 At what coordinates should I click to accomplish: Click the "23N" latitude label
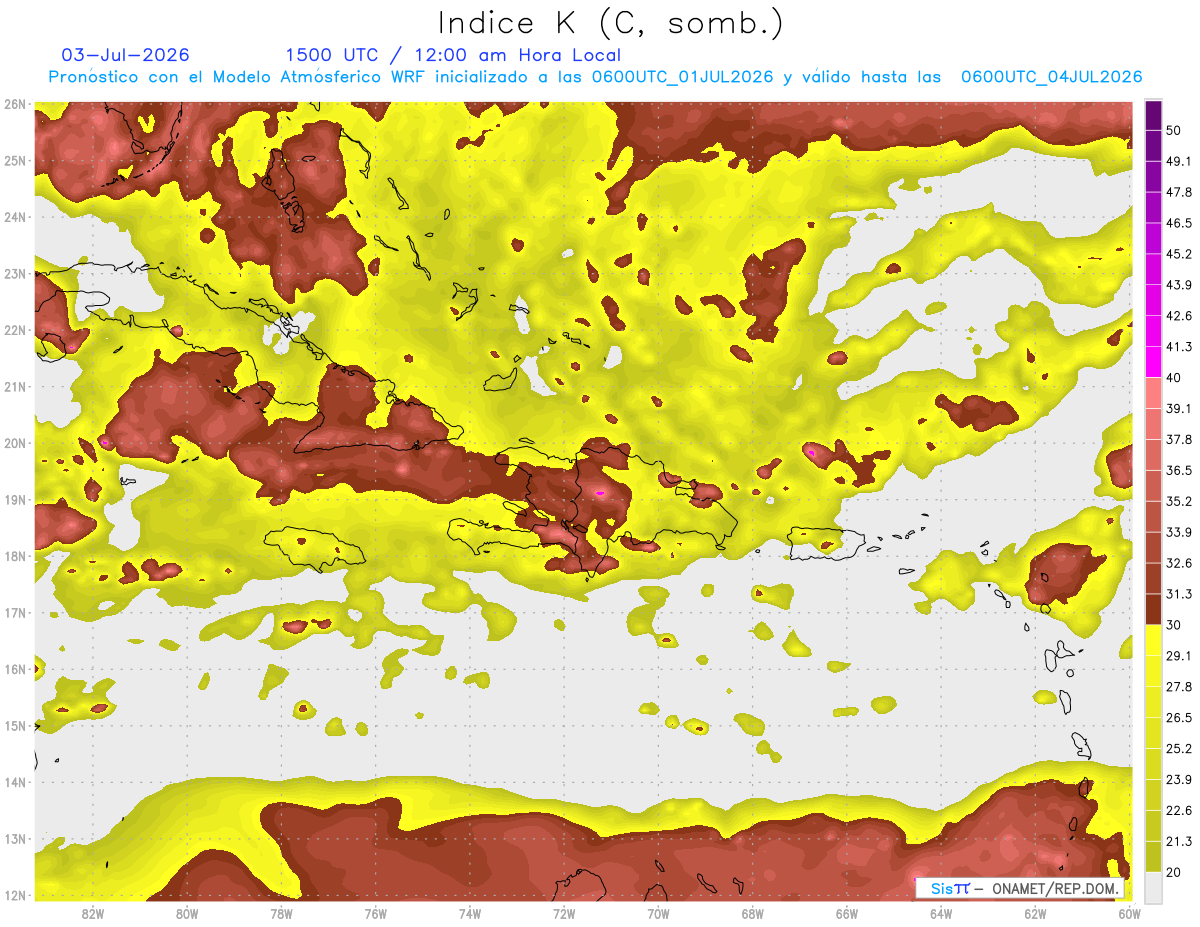14,273
